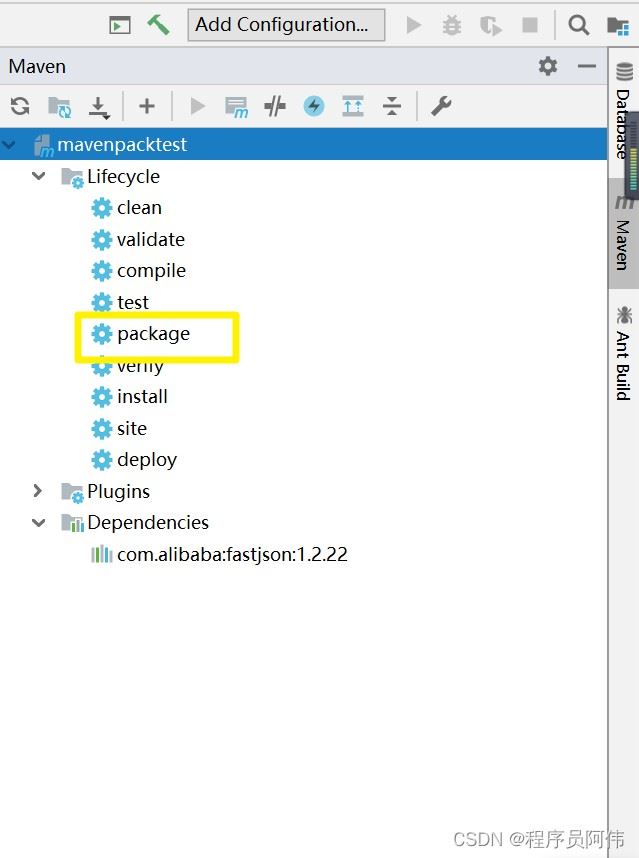This screenshot has width=639, height=858.
Task: Click Collapse All icon in Maven toolbar
Action: coord(392,106)
